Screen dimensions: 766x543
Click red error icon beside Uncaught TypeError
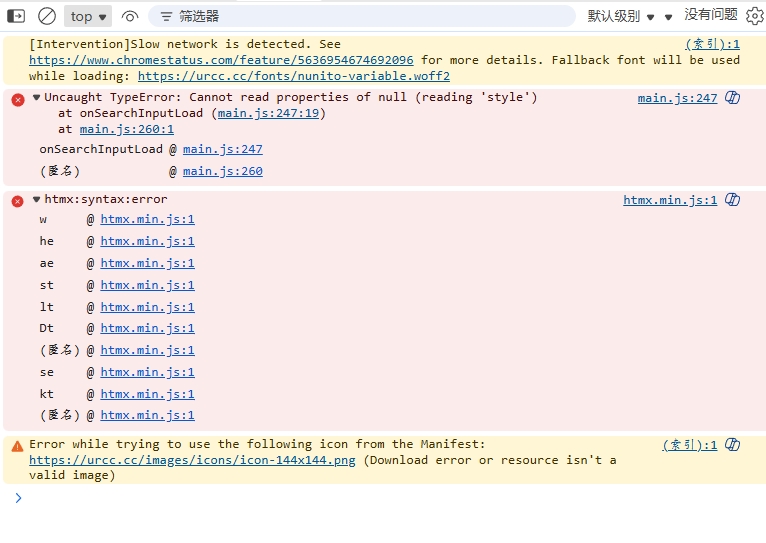pyautogui.click(x=17, y=99)
